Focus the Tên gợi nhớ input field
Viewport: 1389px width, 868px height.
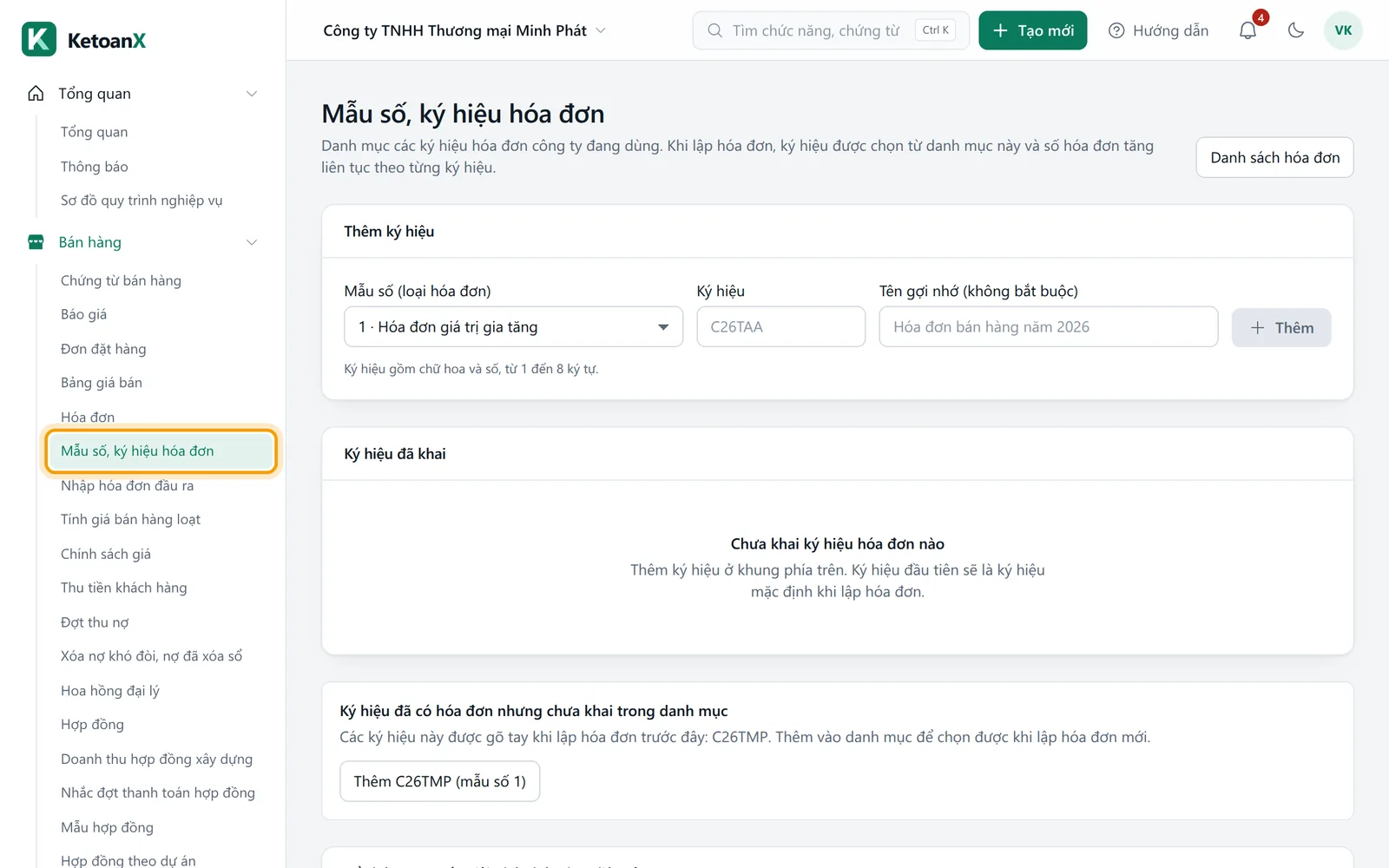(1048, 327)
